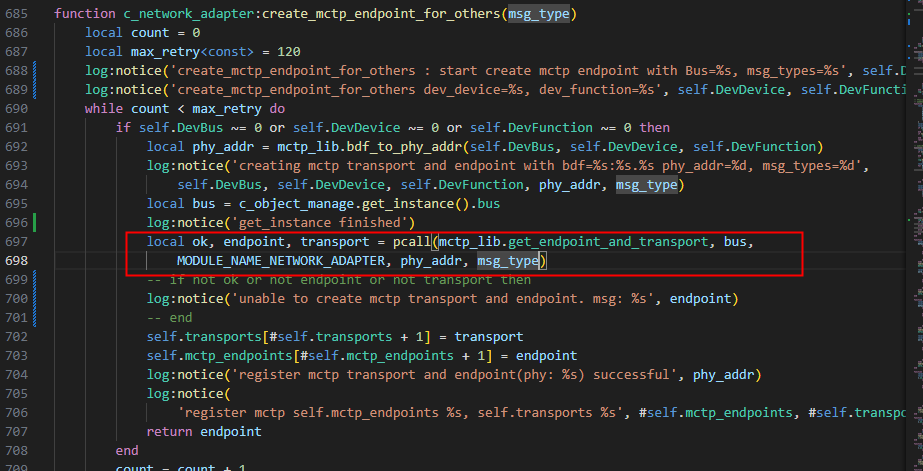Click line number 698 in the gutter
Image resolution: width=923 pixels, height=471 pixels.
tap(16, 261)
